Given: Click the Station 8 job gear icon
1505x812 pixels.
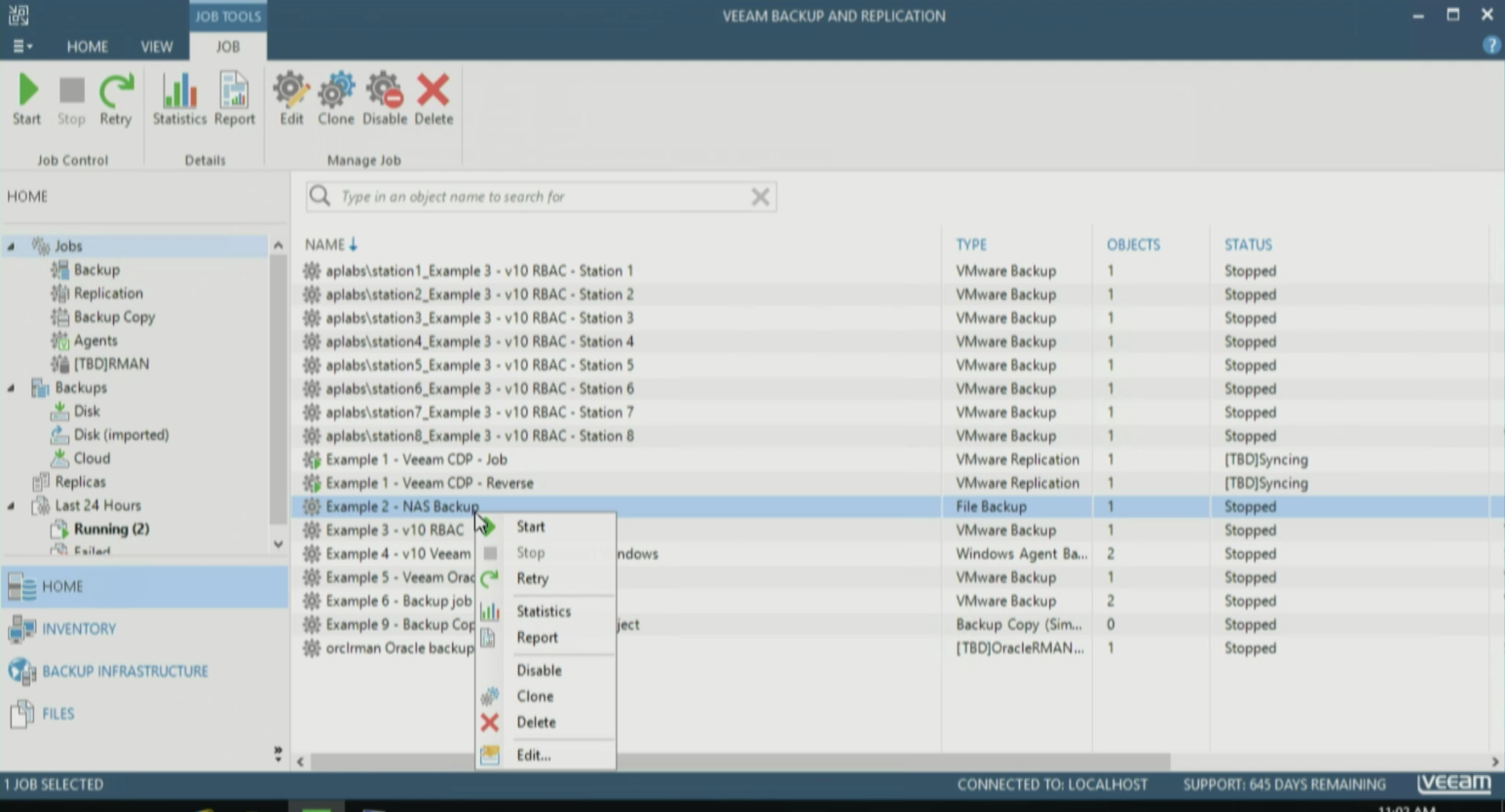Looking at the screenshot, I should click(312, 436).
